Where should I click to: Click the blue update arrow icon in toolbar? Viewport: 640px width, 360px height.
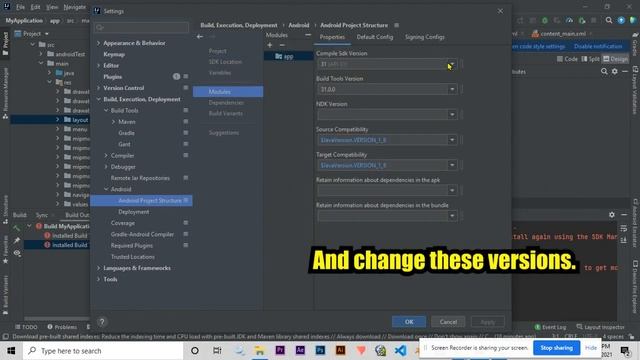click(621, 20)
